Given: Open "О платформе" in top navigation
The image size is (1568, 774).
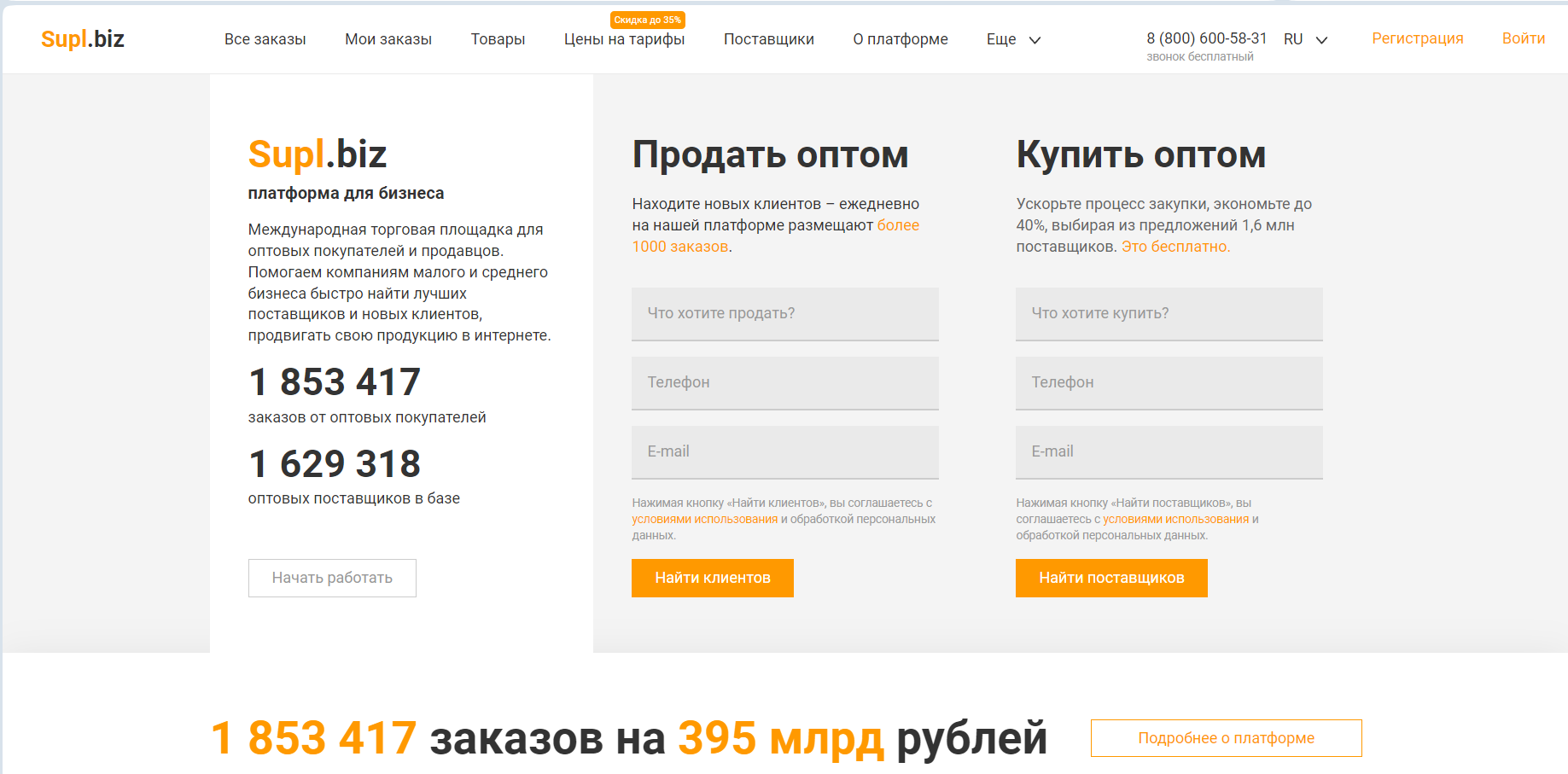Looking at the screenshot, I should pos(901,39).
